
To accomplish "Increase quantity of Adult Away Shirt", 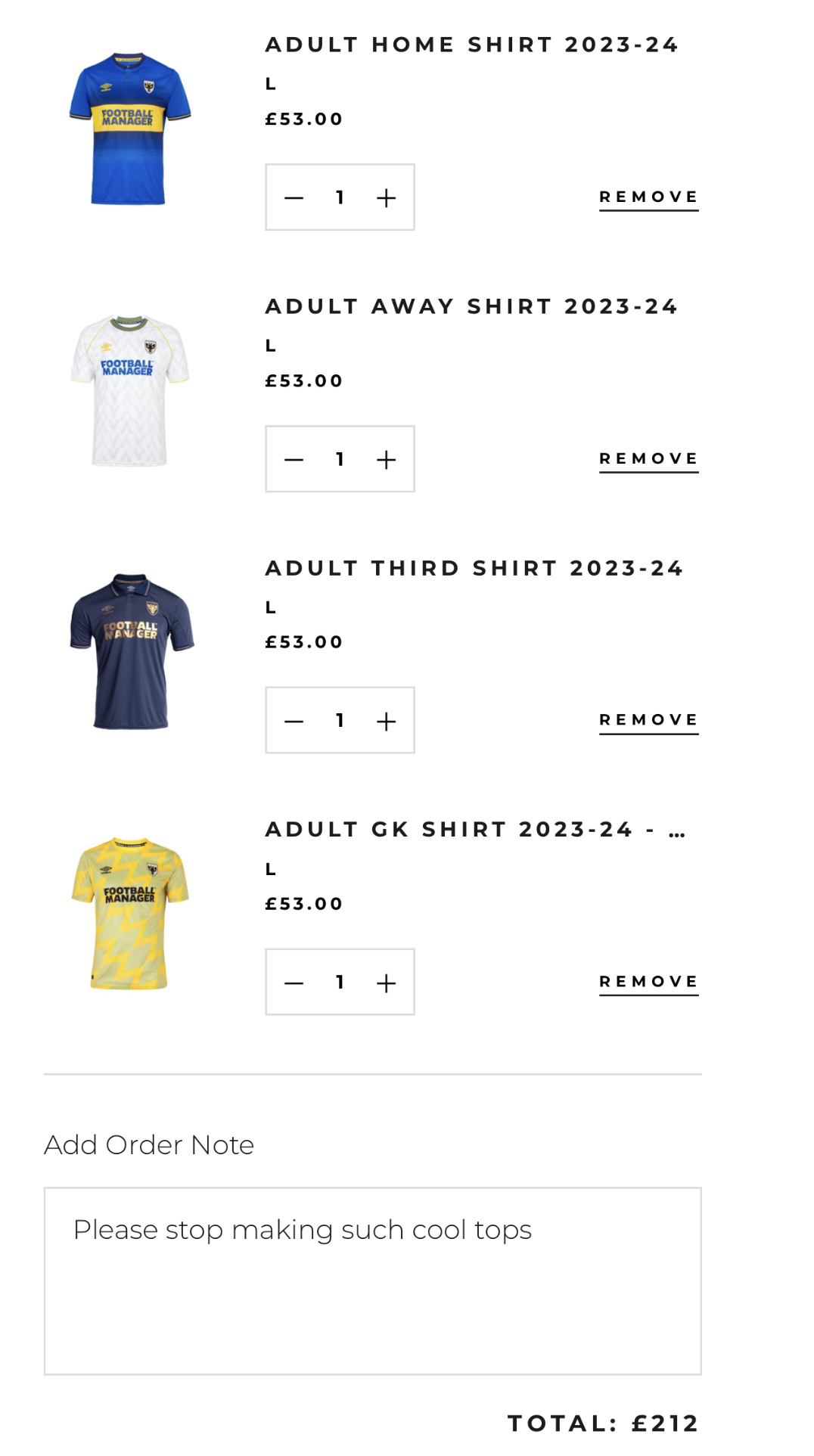I will pyautogui.click(x=386, y=460).
